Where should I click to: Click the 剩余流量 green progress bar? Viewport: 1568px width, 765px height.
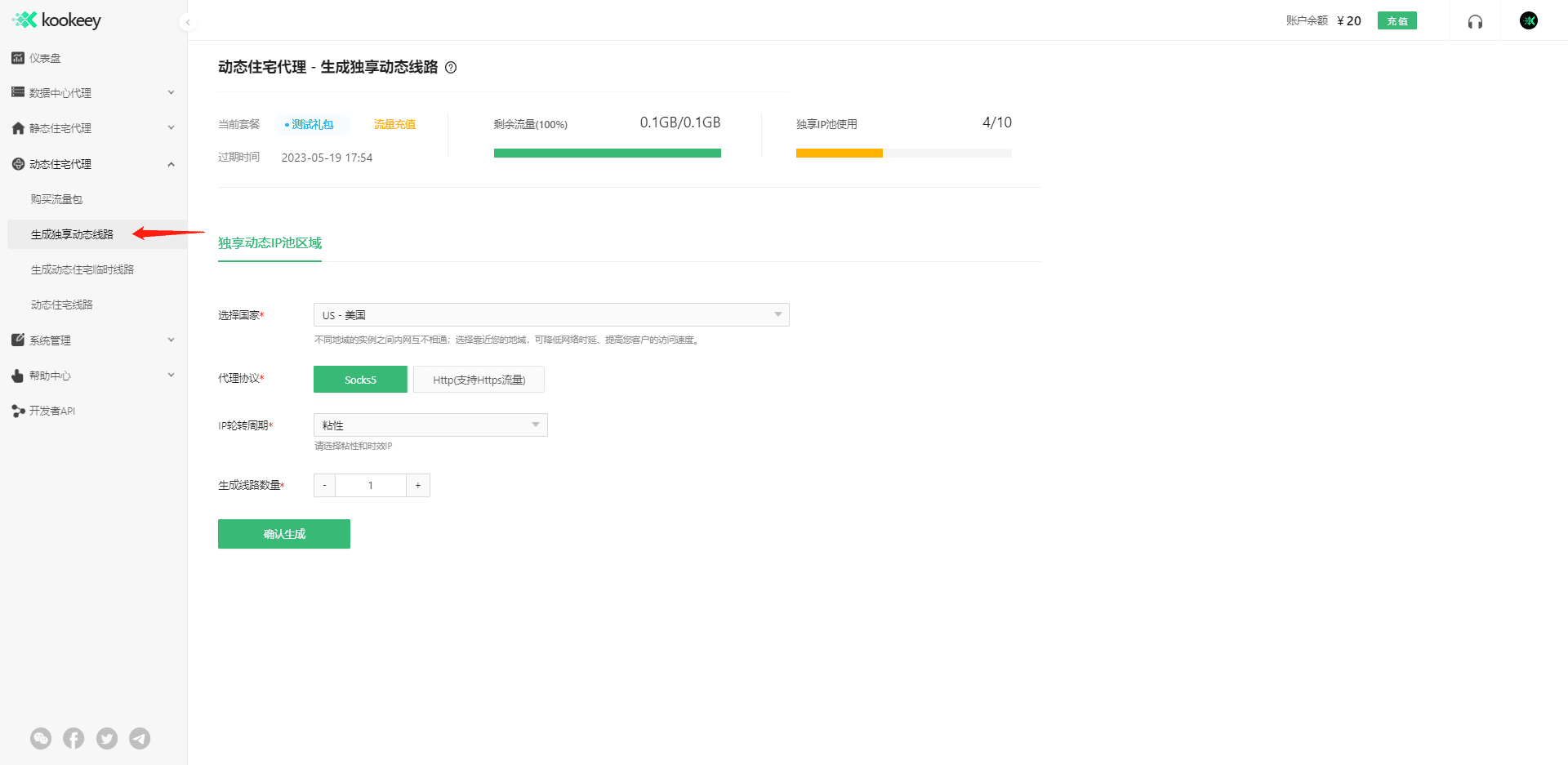608,153
